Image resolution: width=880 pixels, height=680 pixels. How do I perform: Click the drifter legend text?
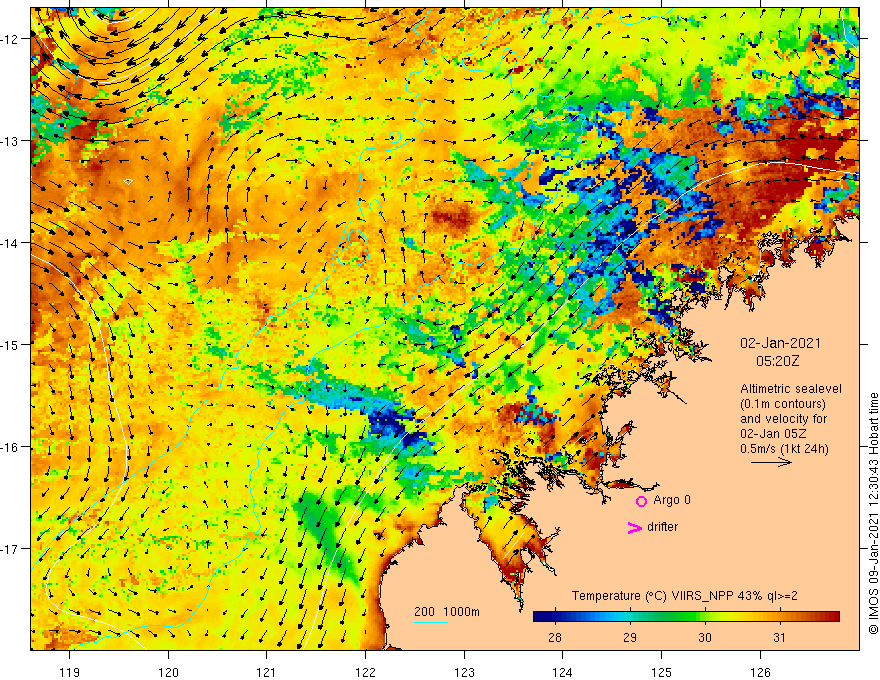662,527
